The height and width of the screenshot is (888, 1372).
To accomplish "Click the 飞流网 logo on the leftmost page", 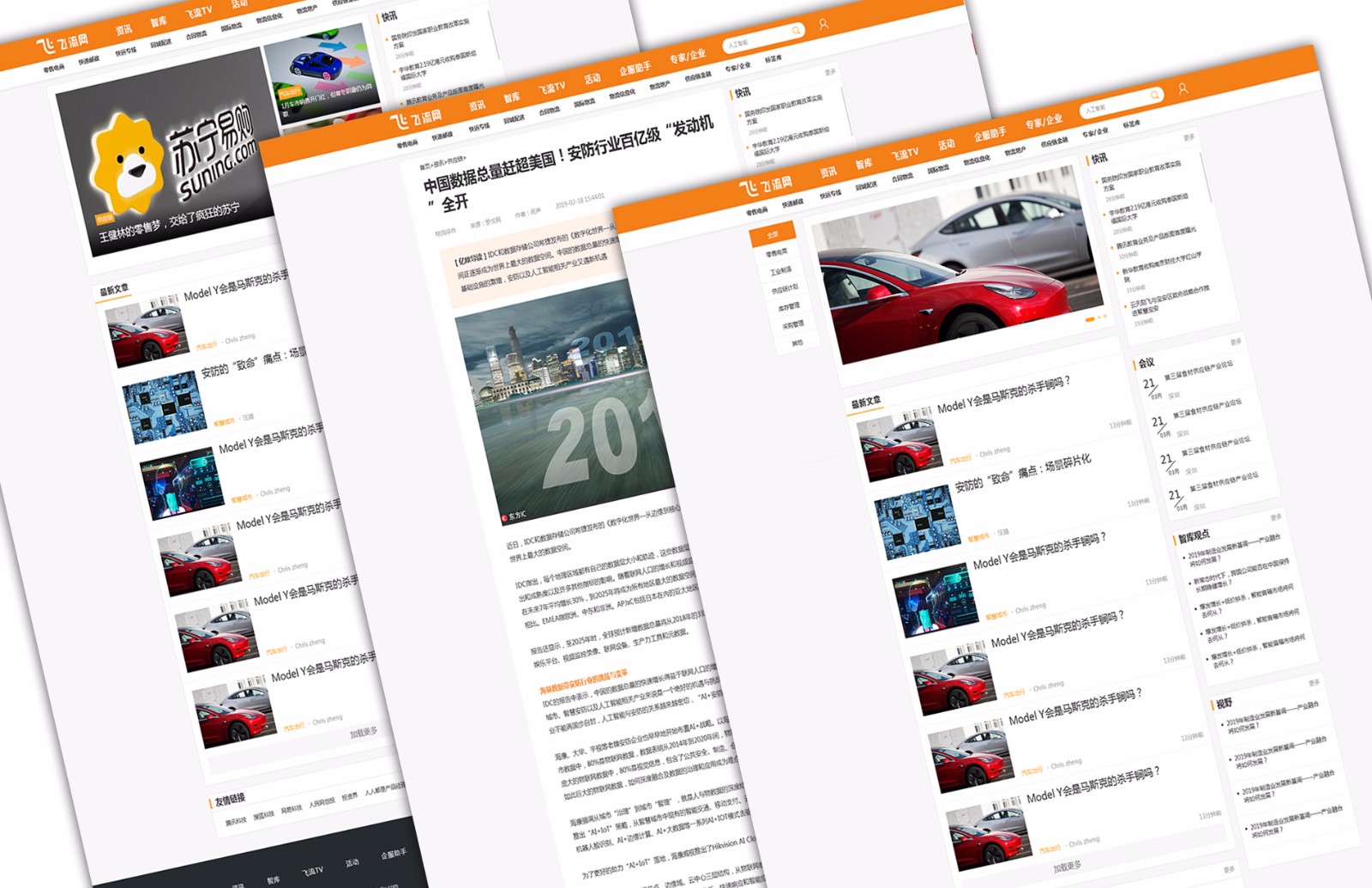I will (63, 43).
